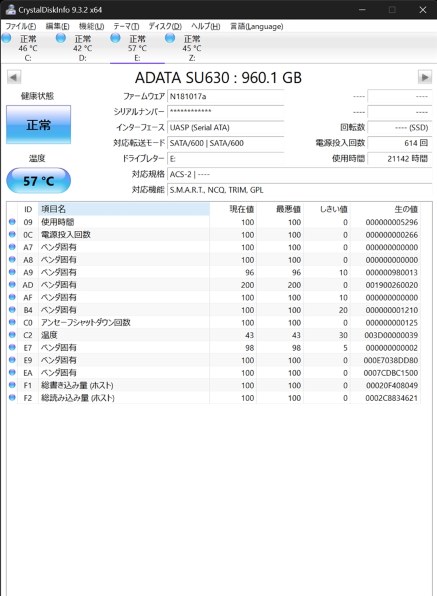Click the 使用時間 value 21142 時間

(400, 159)
